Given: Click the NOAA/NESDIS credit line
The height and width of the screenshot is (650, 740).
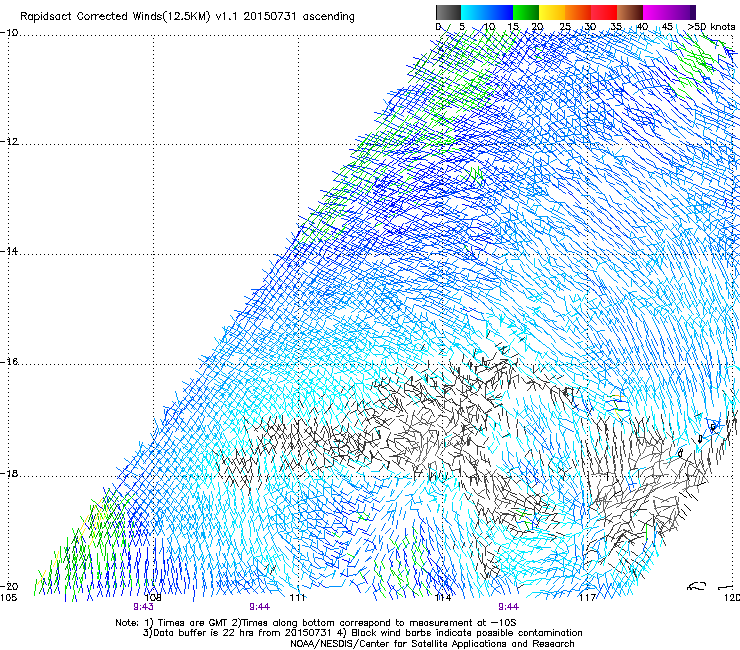Looking at the screenshot, I should click(x=432, y=644).
